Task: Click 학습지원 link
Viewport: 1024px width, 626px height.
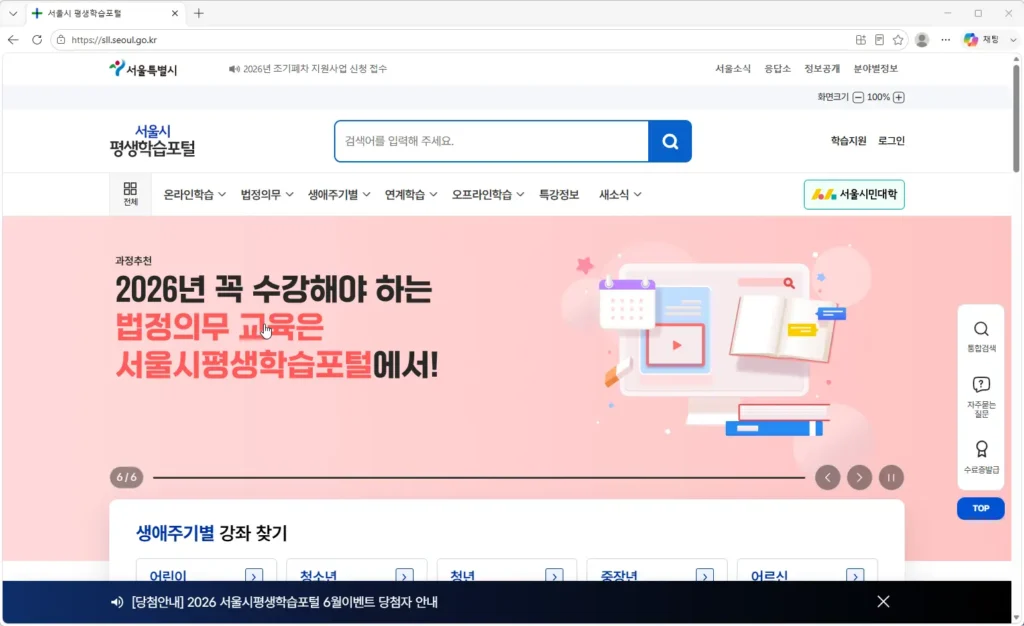Action: tap(848, 140)
